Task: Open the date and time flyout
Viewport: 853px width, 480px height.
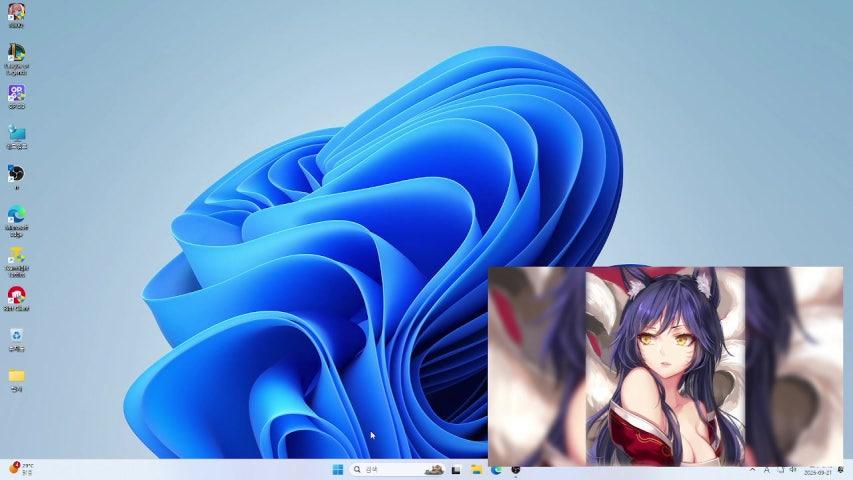Action: (817, 470)
